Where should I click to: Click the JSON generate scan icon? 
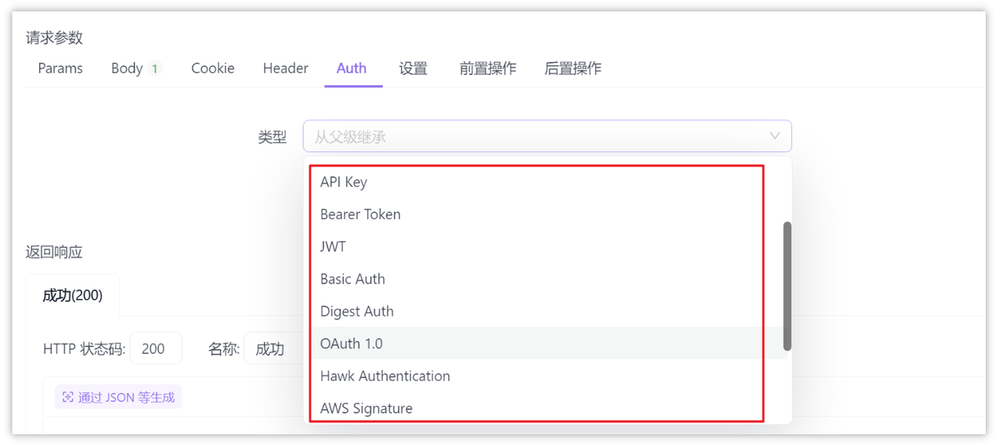68,397
